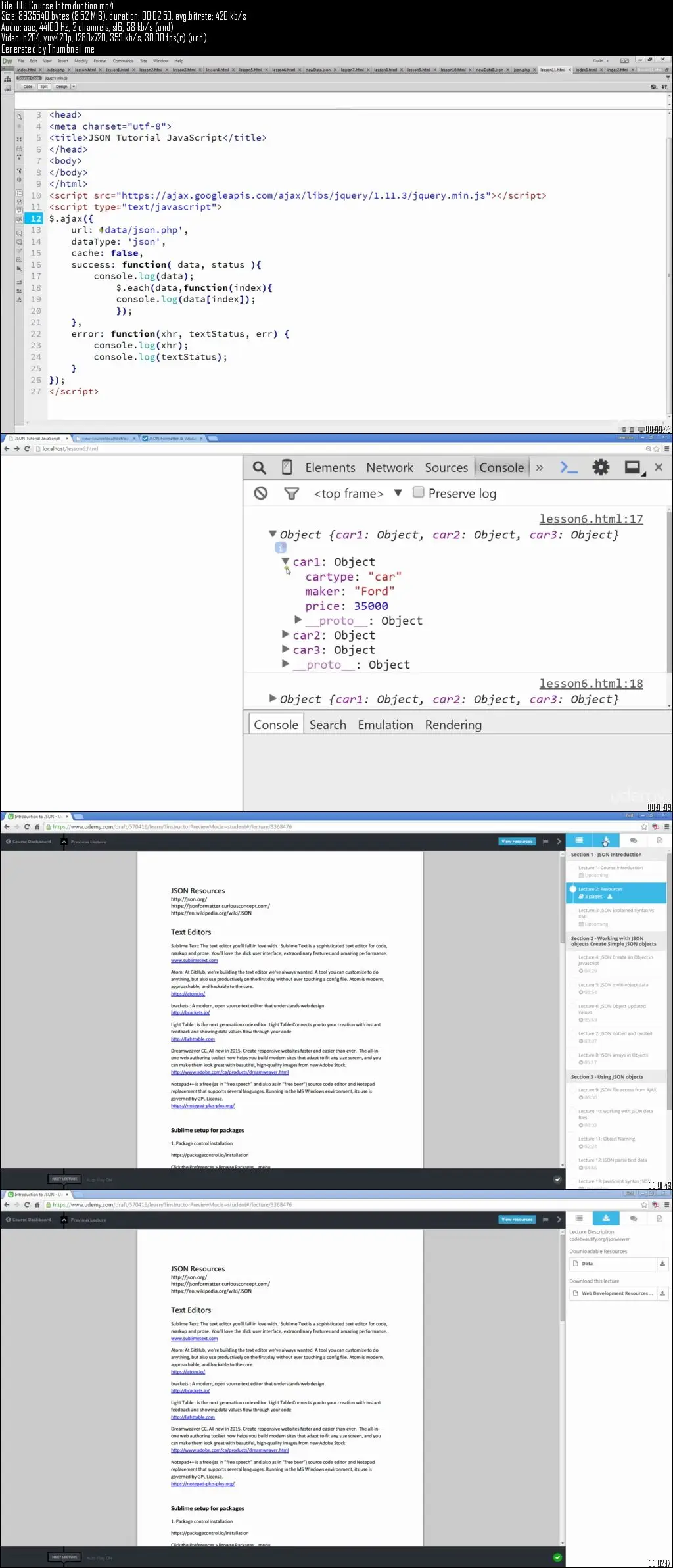Image resolution: width=673 pixels, height=1568 pixels.
Task: Click the localhost/lesson6.html address bar
Action: click(338, 448)
